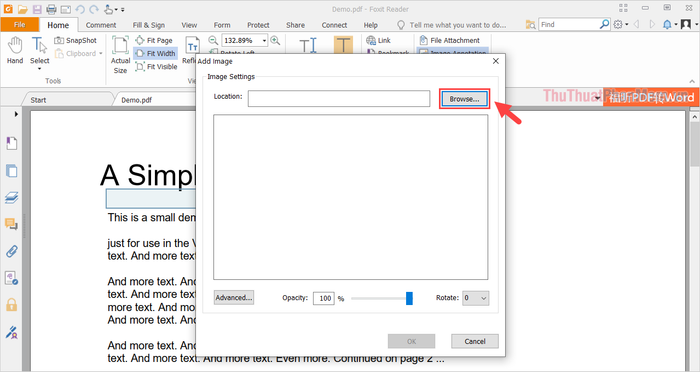Open the Help ribbon tab

click(371, 25)
